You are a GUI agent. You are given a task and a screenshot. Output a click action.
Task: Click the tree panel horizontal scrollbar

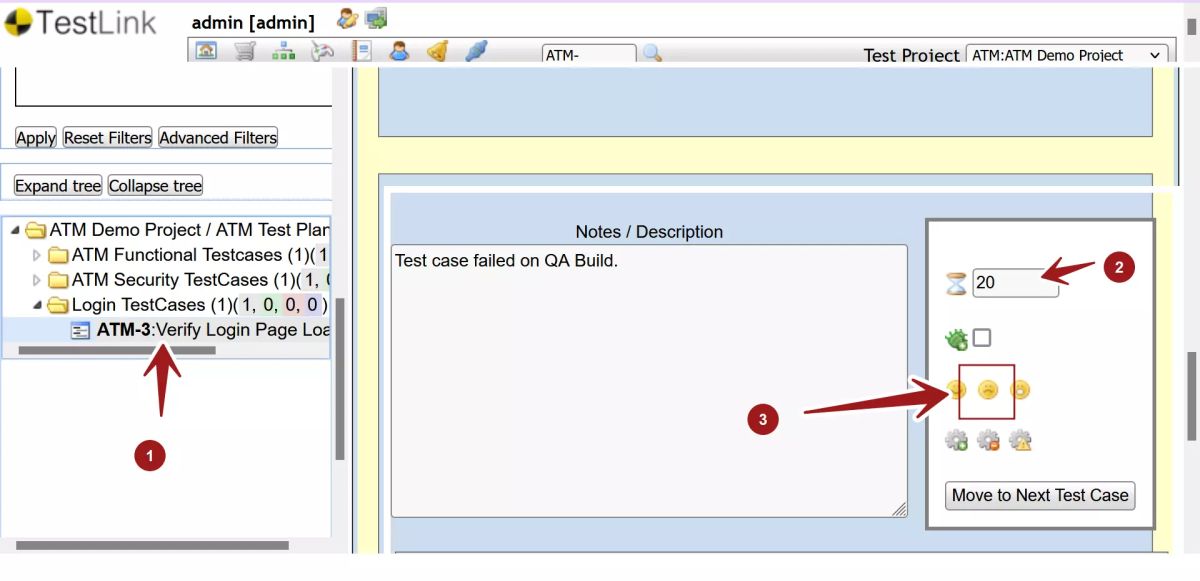(117, 350)
